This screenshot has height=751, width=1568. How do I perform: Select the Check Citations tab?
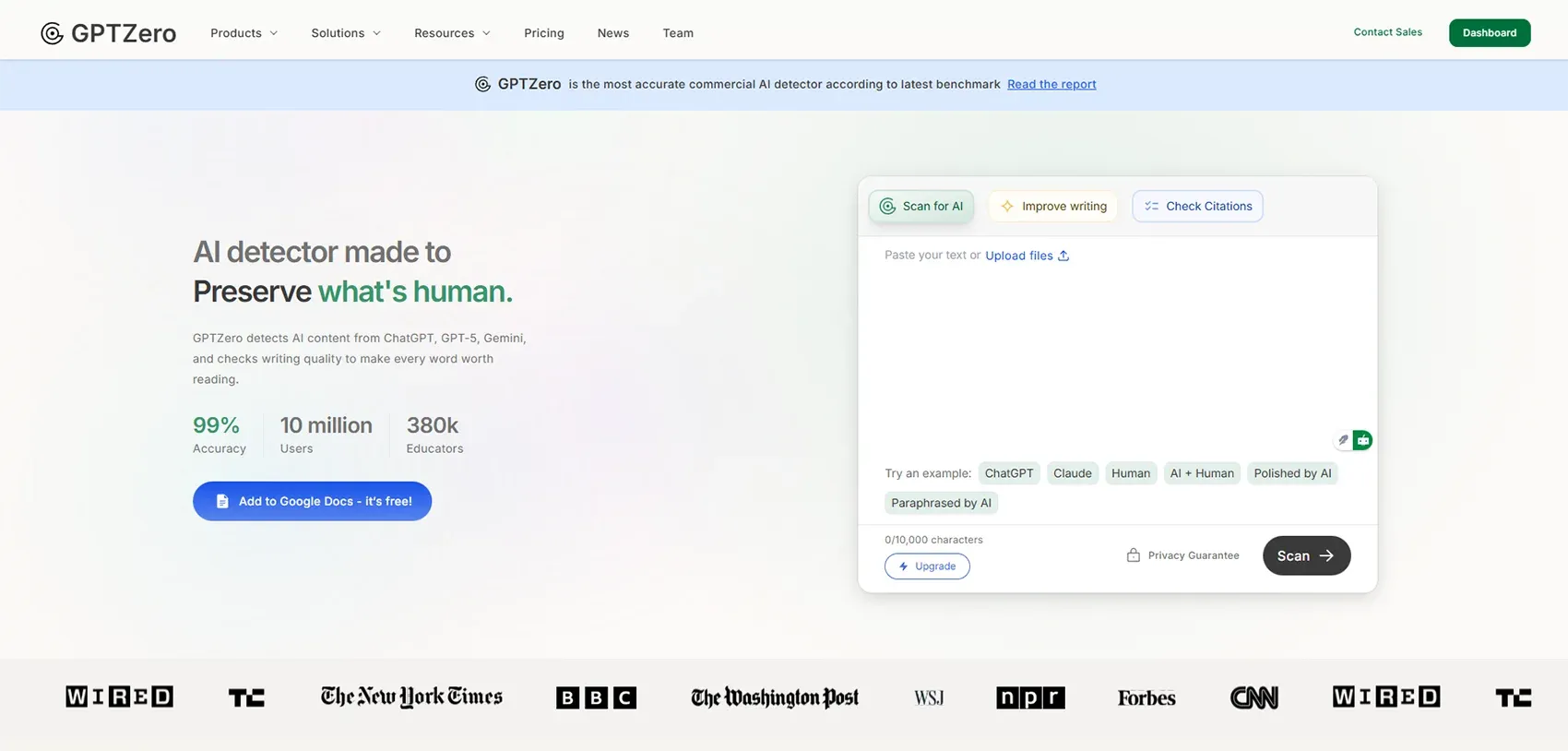[1197, 207]
